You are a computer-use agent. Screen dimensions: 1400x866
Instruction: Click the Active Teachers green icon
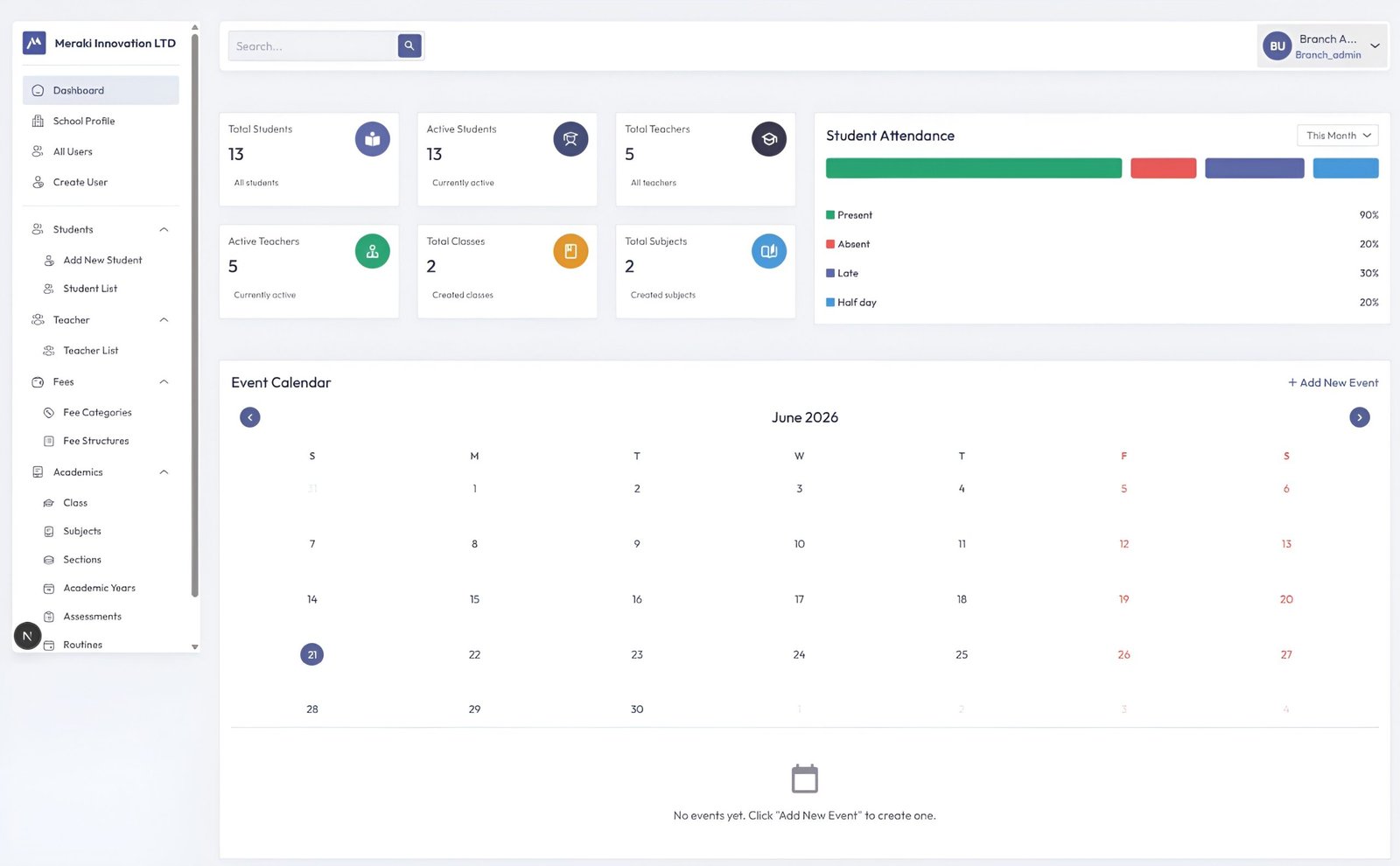coord(373,251)
